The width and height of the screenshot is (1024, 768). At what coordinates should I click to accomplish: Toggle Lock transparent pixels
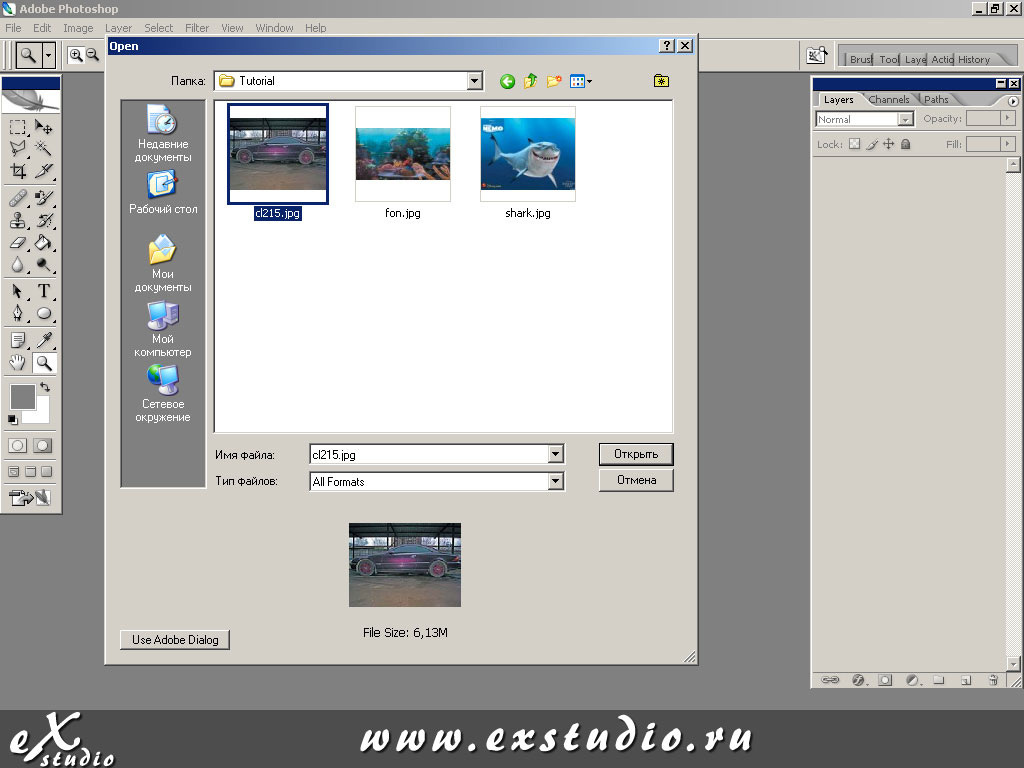854,144
